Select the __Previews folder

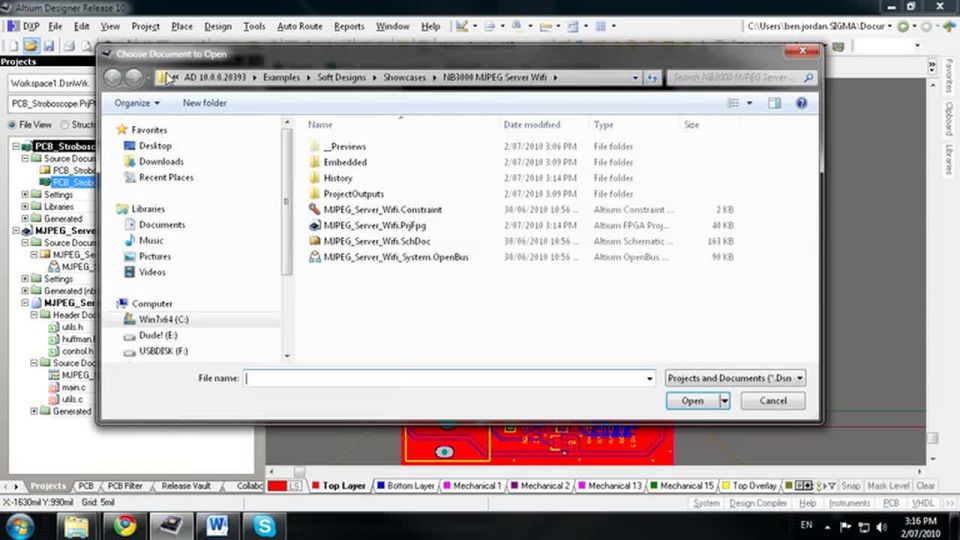tap(345, 146)
